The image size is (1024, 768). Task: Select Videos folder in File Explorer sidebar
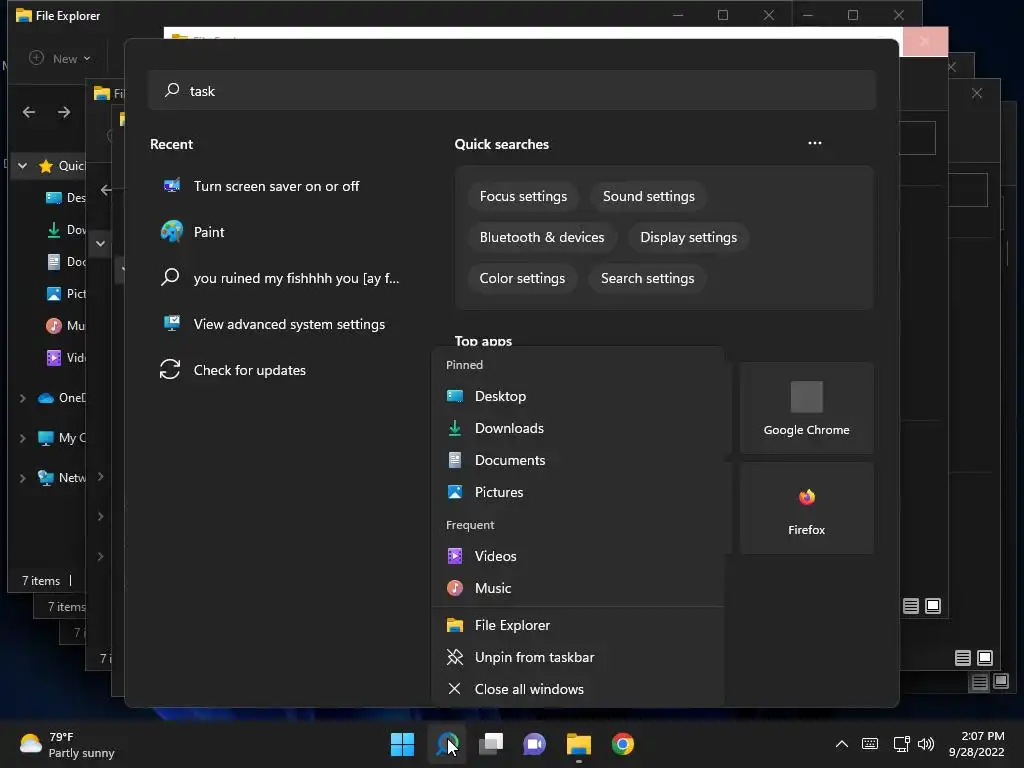pyautogui.click(x=65, y=358)
